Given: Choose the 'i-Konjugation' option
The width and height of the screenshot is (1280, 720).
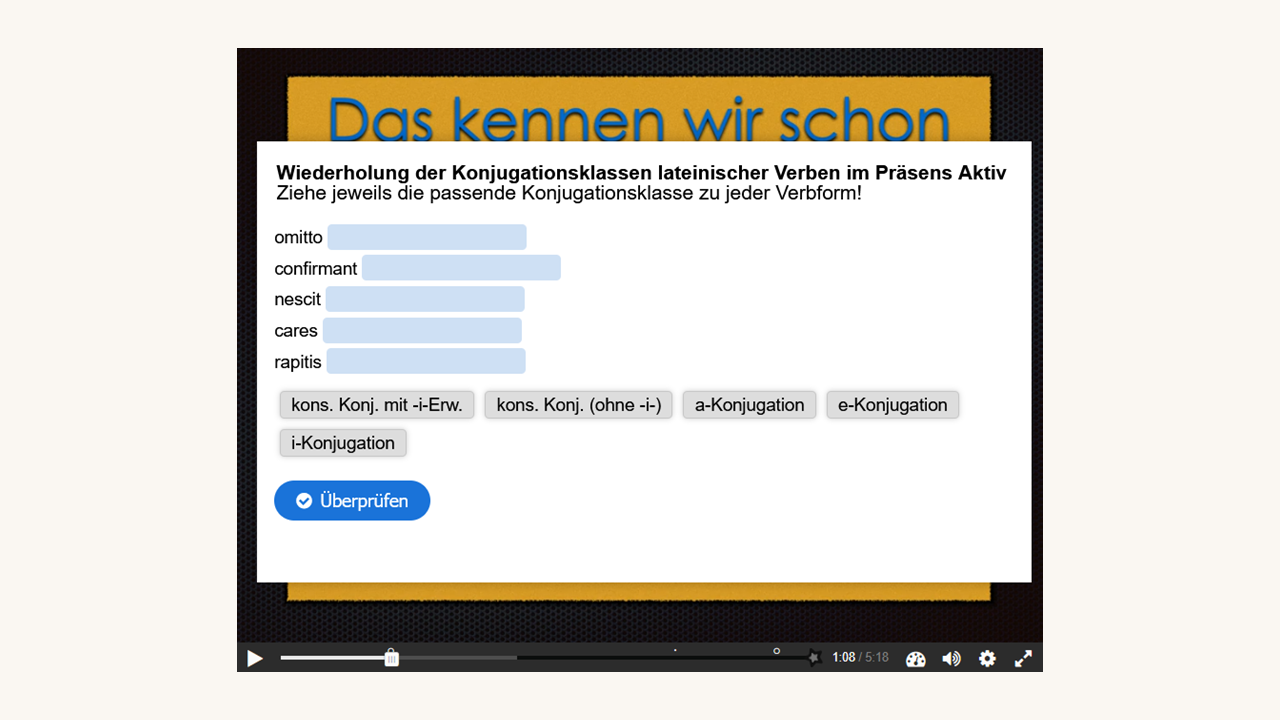Looking at the screenshot, I should [x=343, y=443].
